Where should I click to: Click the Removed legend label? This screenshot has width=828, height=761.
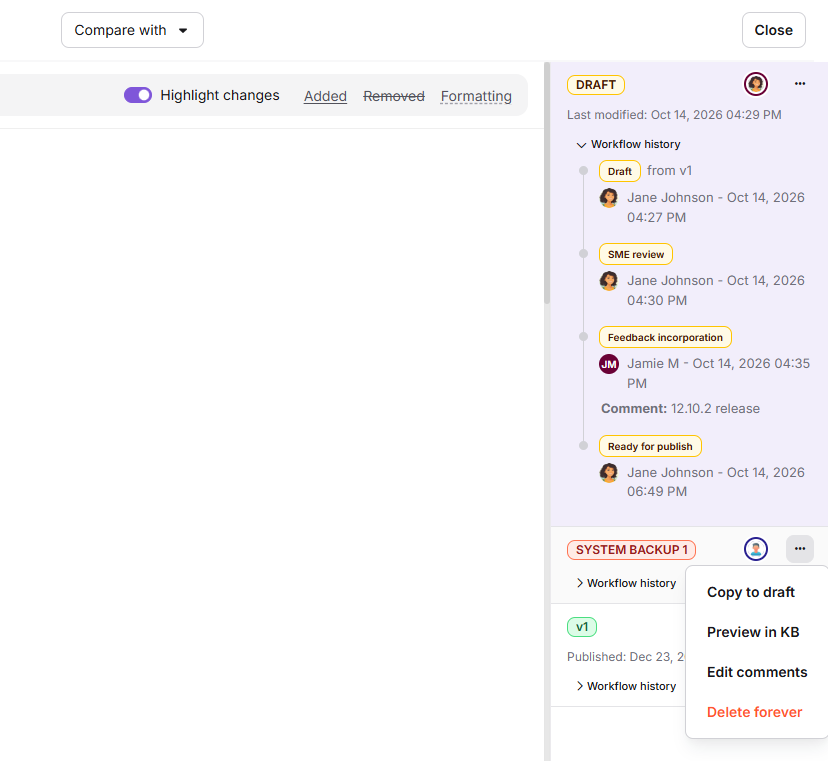(x=394, y=96)
